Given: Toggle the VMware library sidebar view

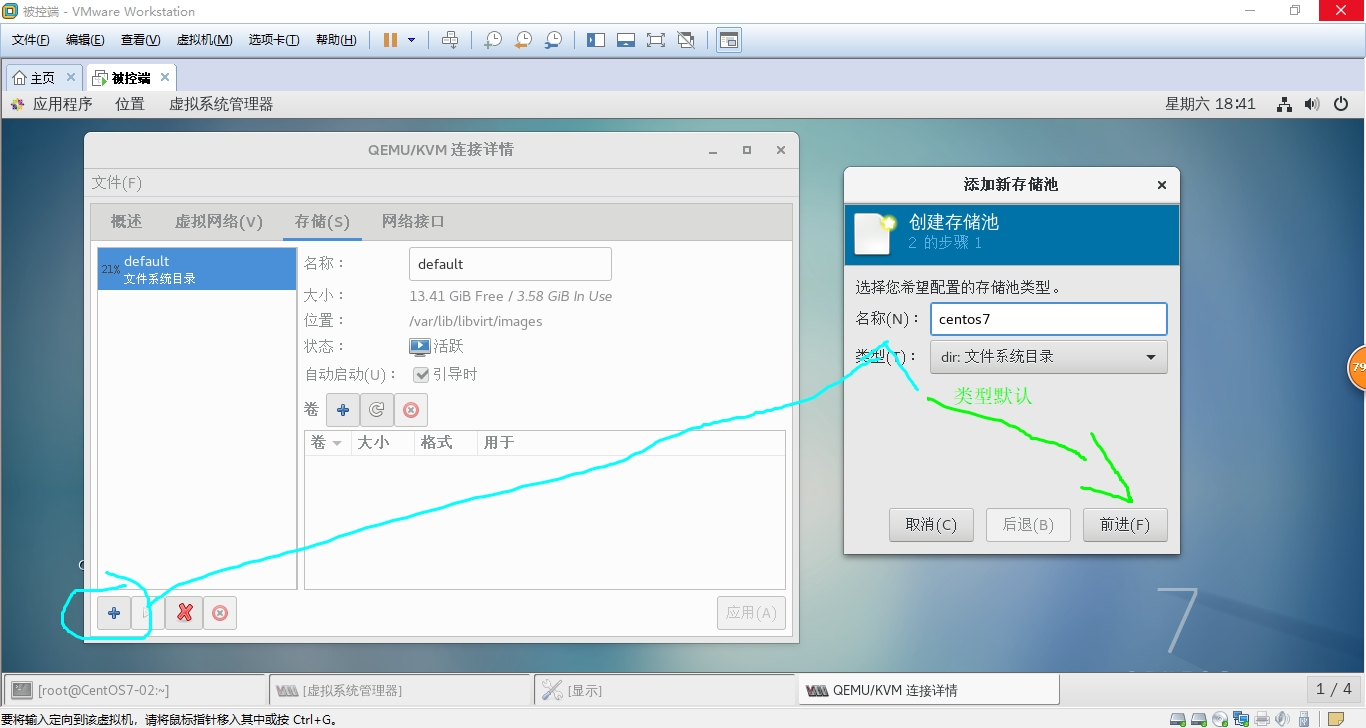Looking at the screenshot, I should 596,40.
